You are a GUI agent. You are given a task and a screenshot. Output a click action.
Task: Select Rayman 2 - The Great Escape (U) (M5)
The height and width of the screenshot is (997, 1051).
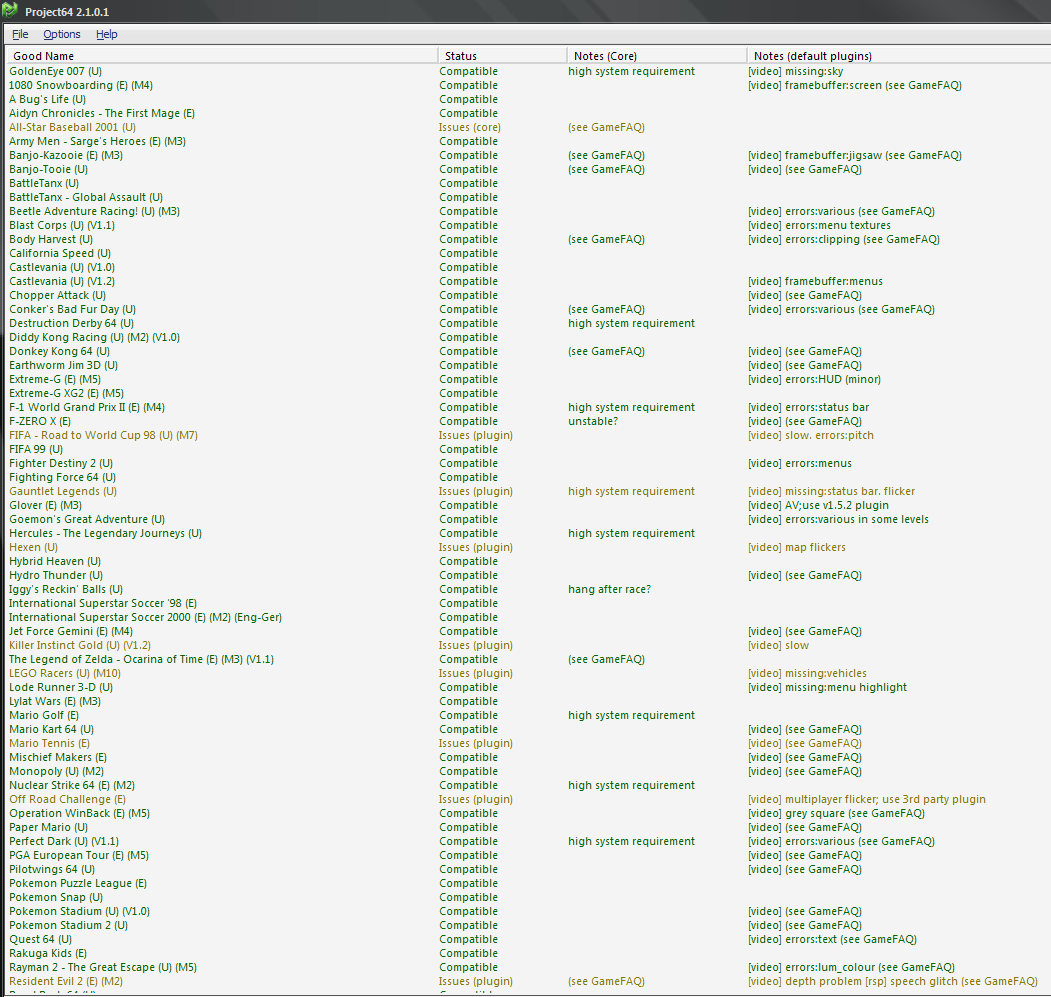(x=103, y=967)
